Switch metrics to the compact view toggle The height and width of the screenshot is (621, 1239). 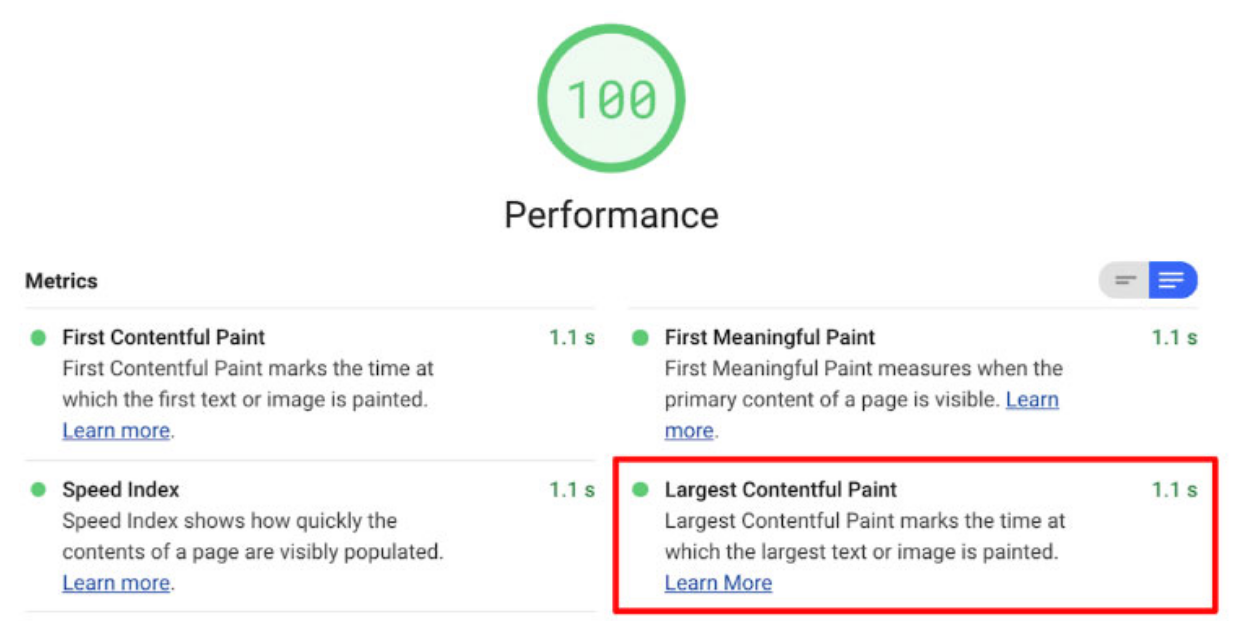pos(1125,281)
